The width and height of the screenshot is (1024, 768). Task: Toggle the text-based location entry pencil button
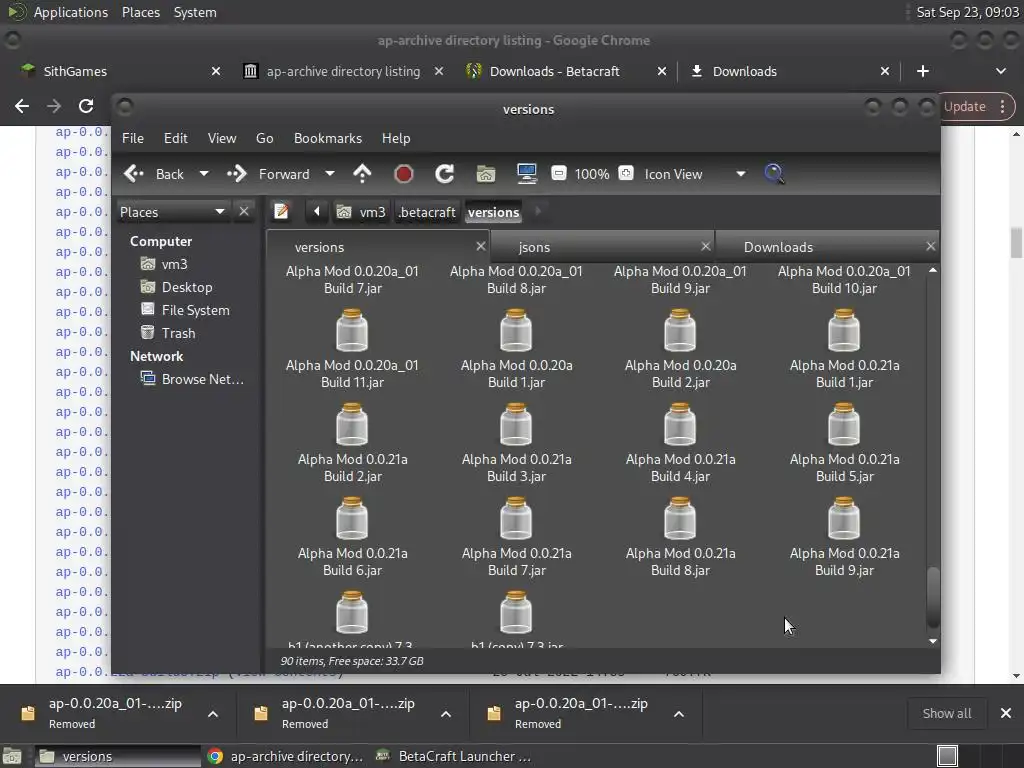click(282, 211)
